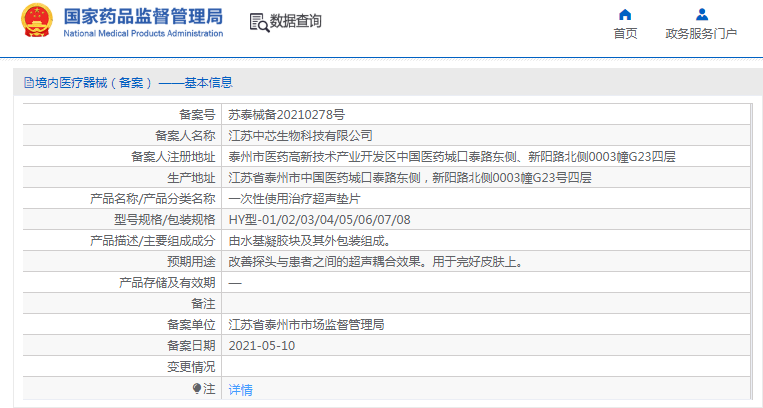The width and height of the screenshot is (763, 408).
Task: Select the filing date 2021-05-10
Action: 262,346
